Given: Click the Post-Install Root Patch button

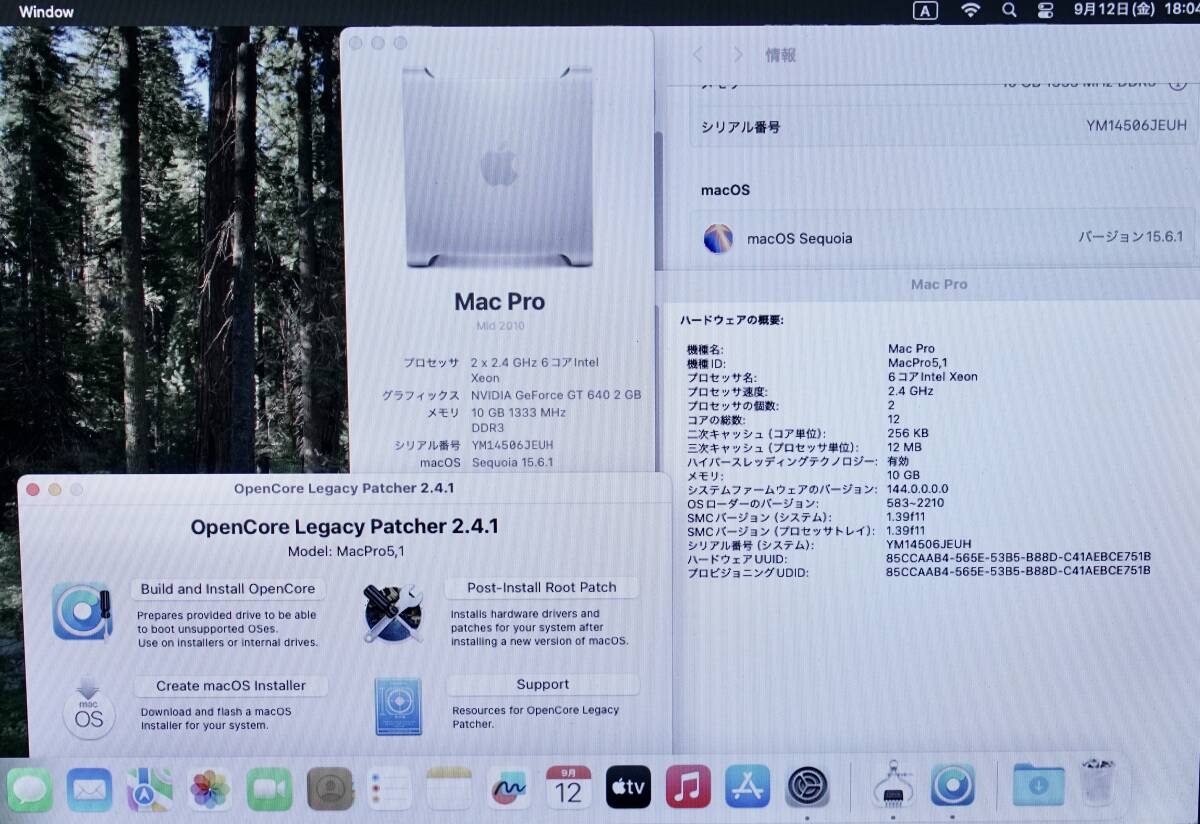Looking at the screenshot, I should (x=542, y=587).
